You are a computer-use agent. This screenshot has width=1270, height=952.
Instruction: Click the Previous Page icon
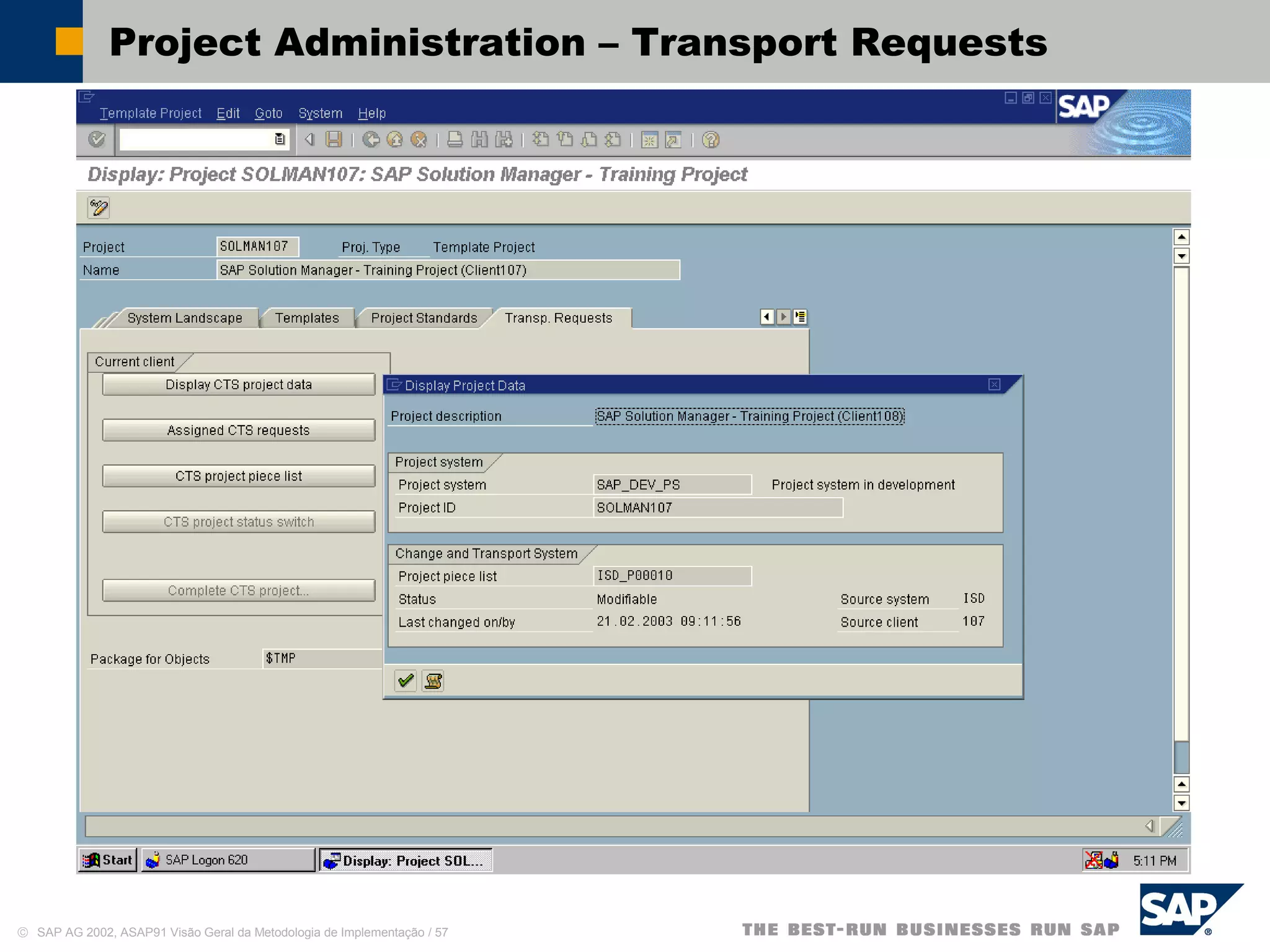click(x=564, y=140)
